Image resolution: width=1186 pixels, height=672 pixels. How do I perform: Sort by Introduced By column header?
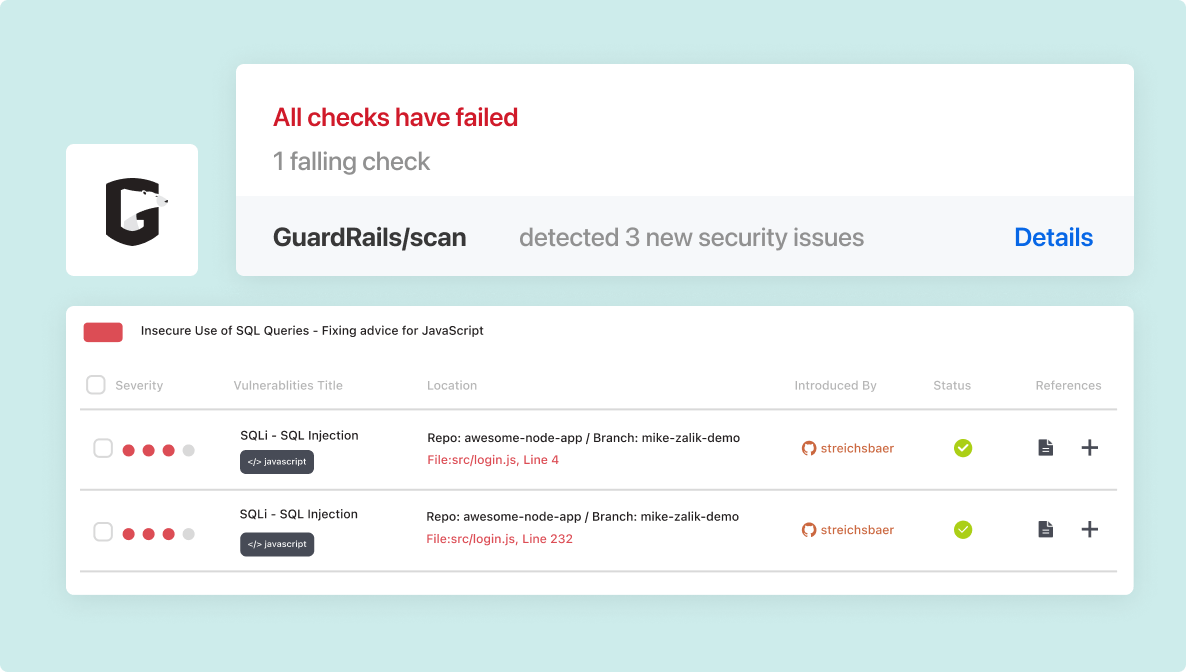point(835,385)
